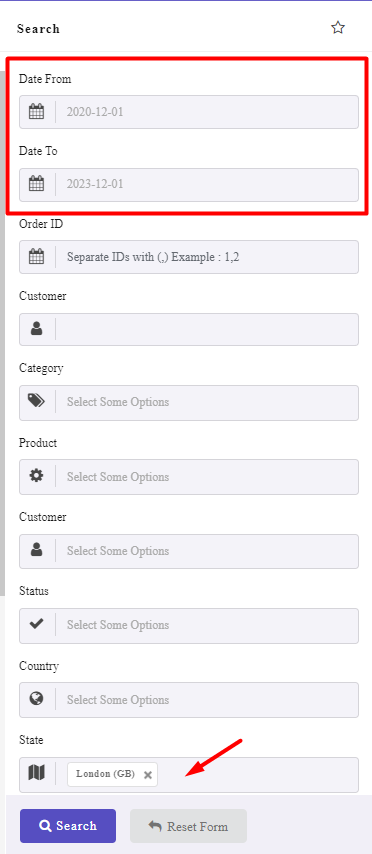Focus the Date From input field

tap(207, 112)
